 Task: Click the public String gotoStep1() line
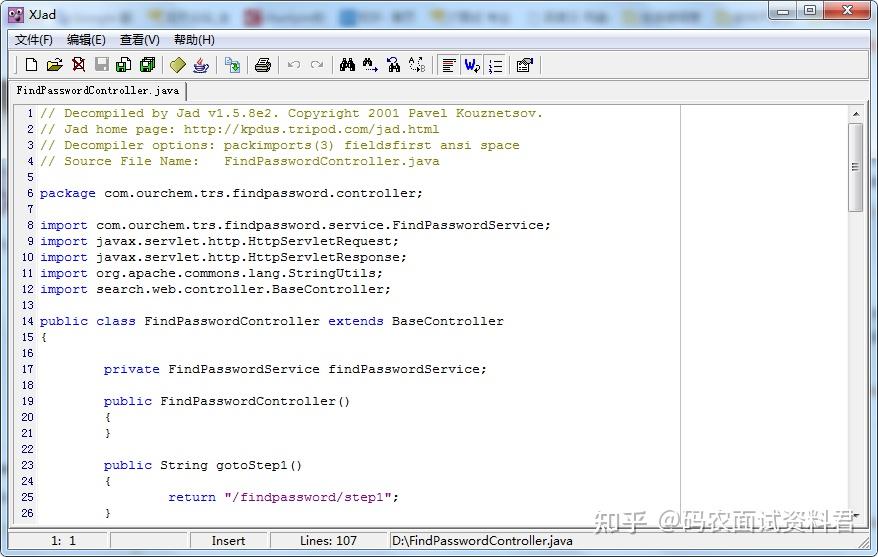[203, 465]
